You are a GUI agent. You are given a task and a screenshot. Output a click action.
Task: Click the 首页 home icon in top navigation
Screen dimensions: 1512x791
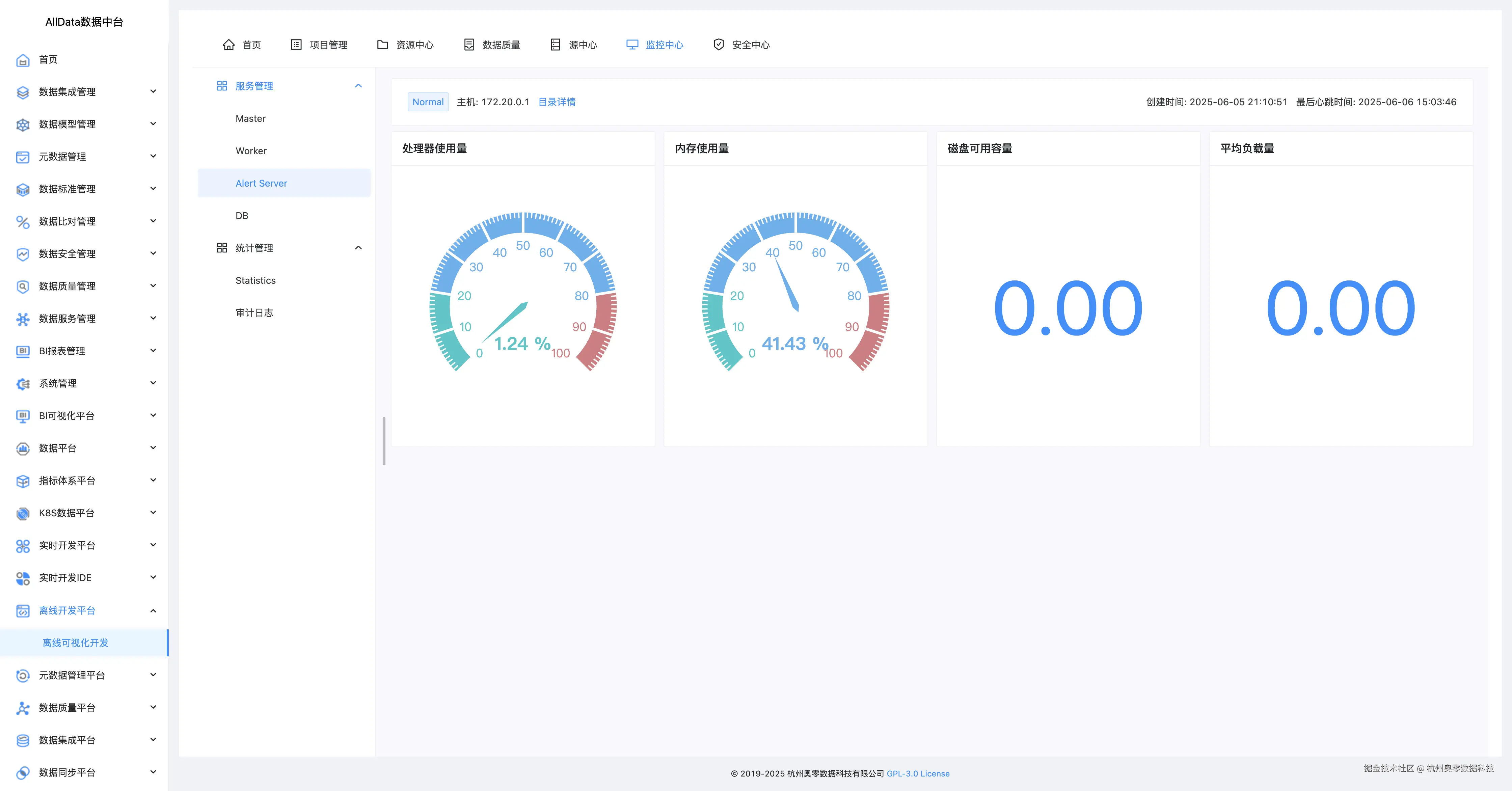point(229,44)
